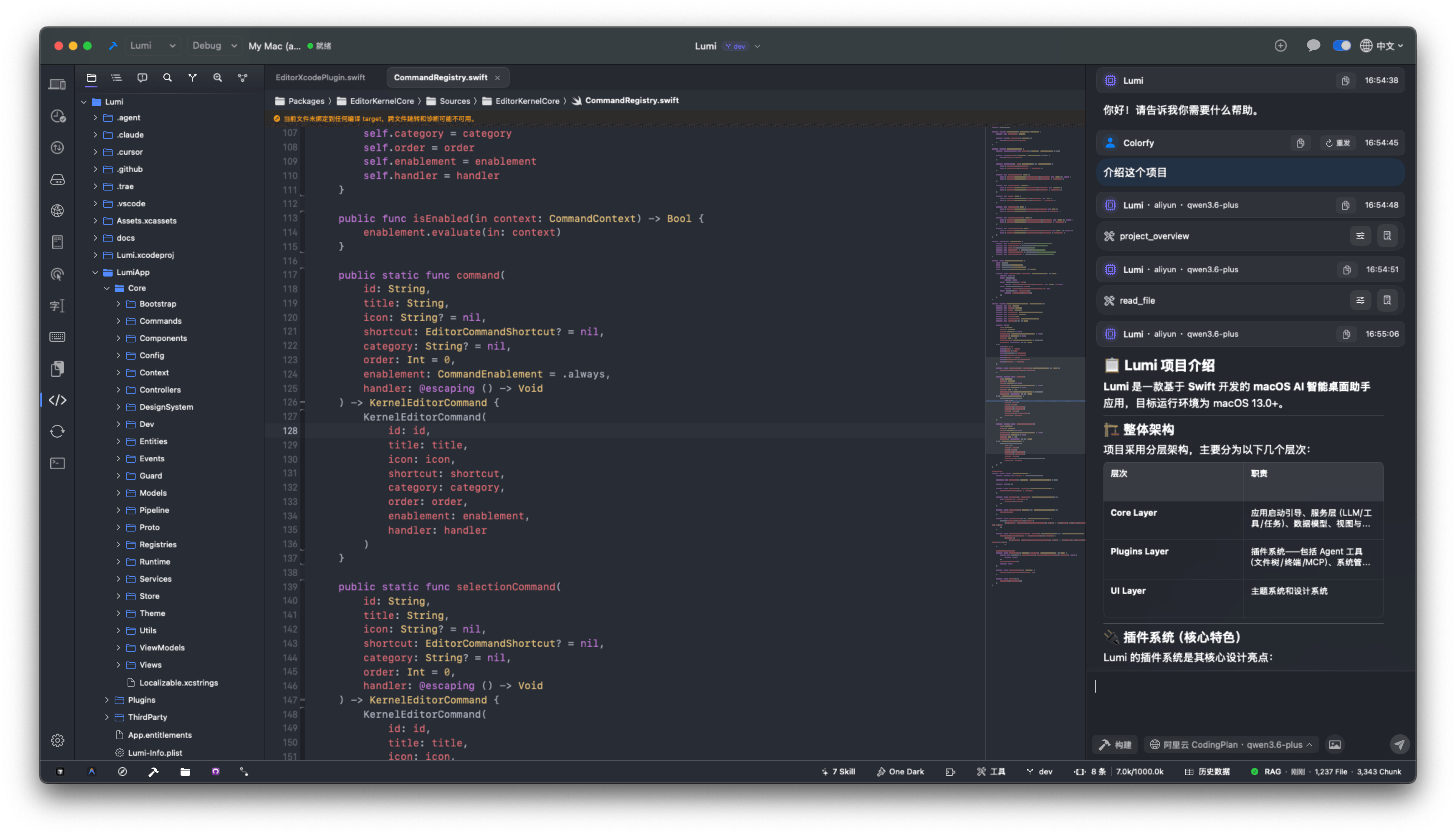Open the 中文 language dropdown
The image size is (1456, 836).
click(1381, 46)
